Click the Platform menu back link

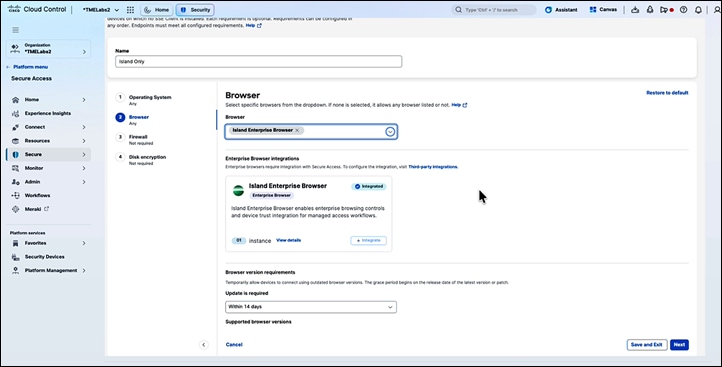click(27, 67)
